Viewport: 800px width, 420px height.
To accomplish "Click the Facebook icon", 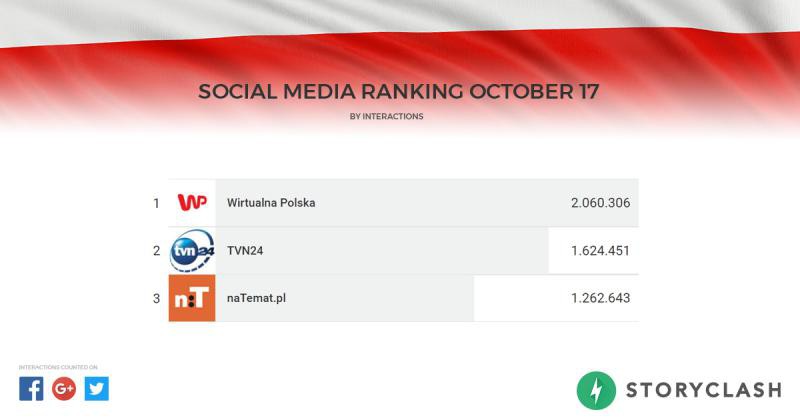I will (x=31, y=389).
